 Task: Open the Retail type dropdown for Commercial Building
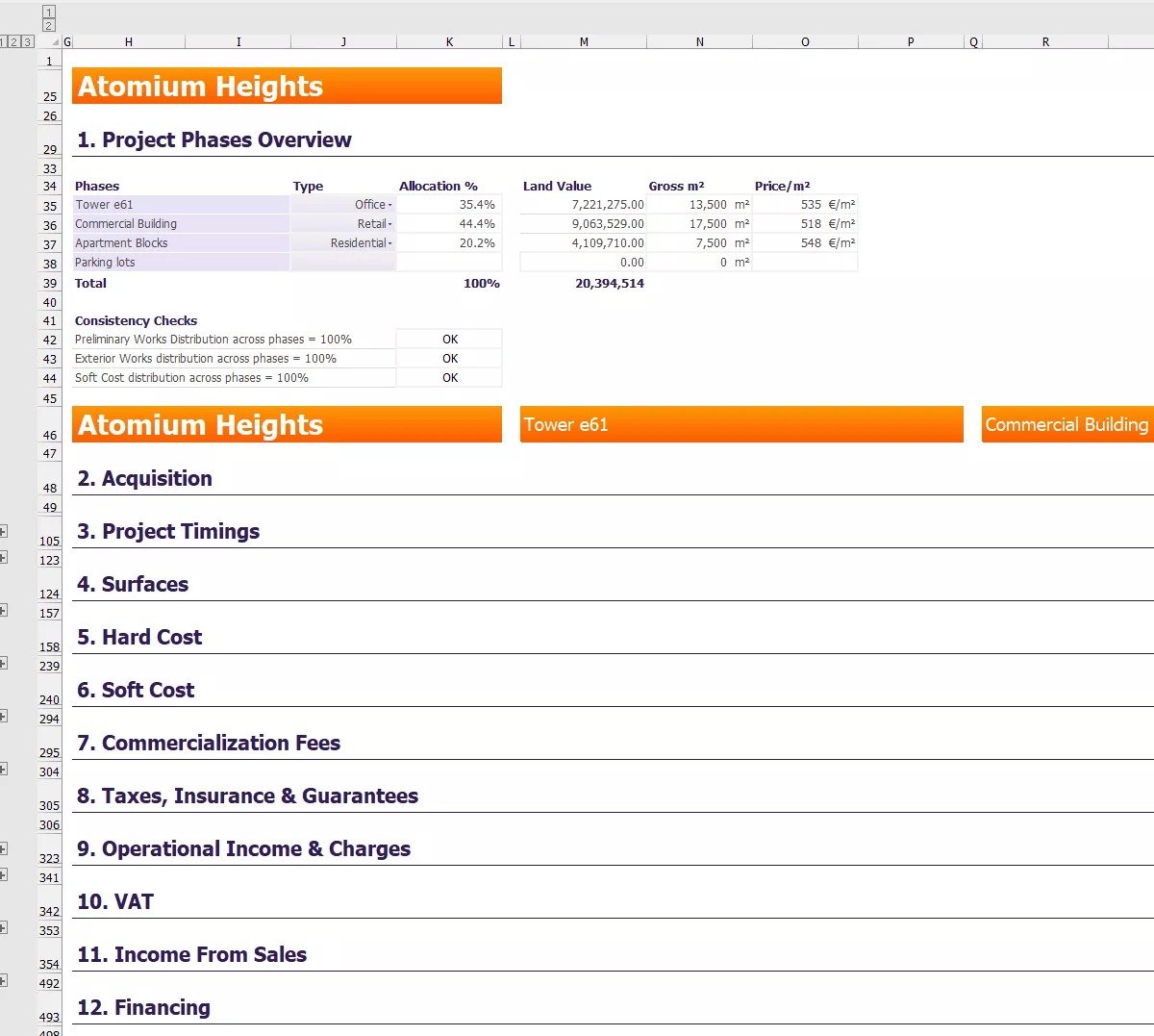click(389, 223)
